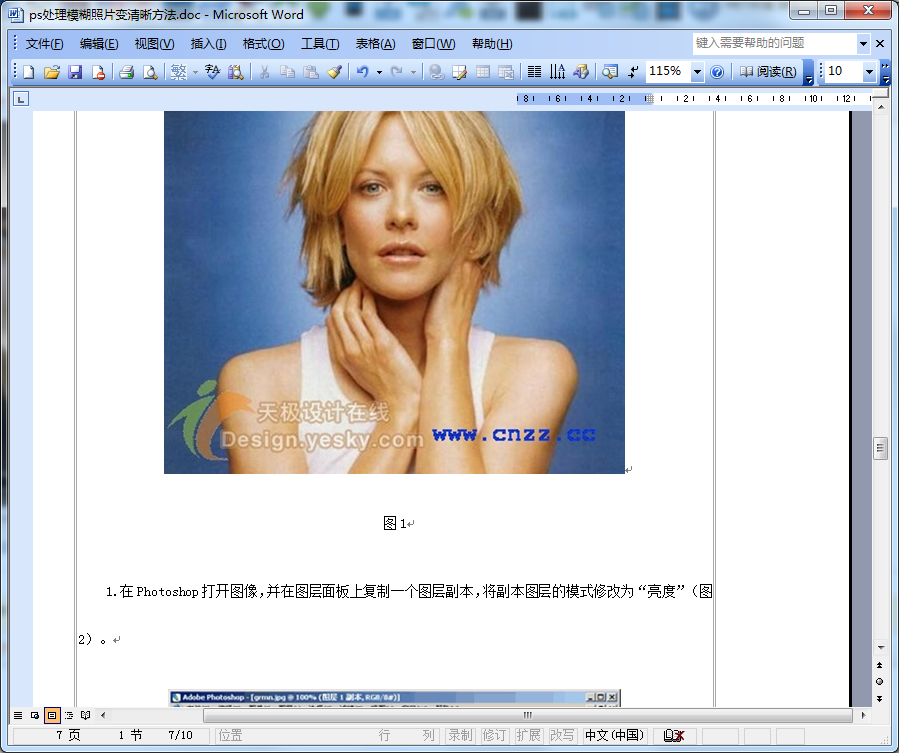Toggle 修订 track changes in status bar
The width and height of the screenshot is (899, 753).
click(x=494, y=735)
